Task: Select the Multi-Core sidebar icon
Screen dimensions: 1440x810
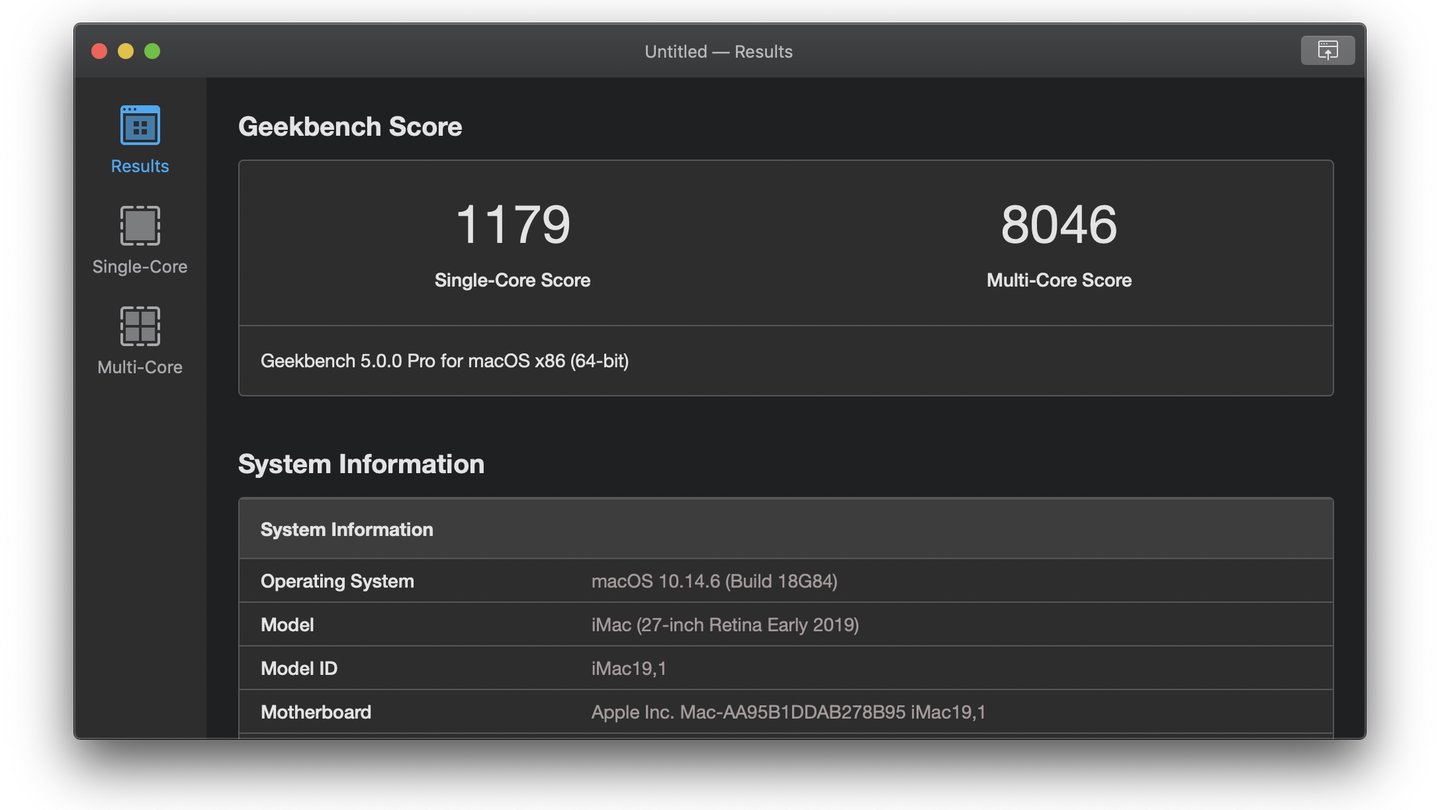Action: coord(140,326)
